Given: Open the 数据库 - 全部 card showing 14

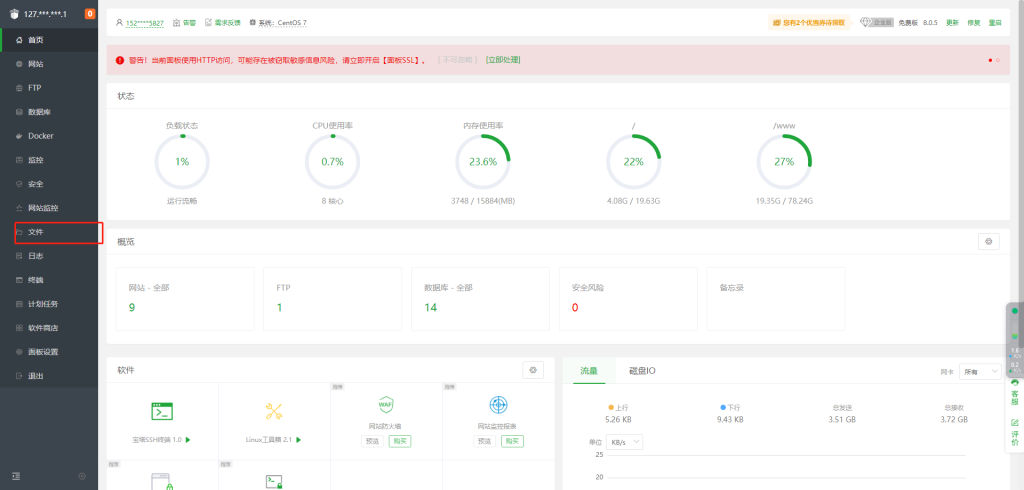Looking at the screenshot, I should [x=480, y=299].
